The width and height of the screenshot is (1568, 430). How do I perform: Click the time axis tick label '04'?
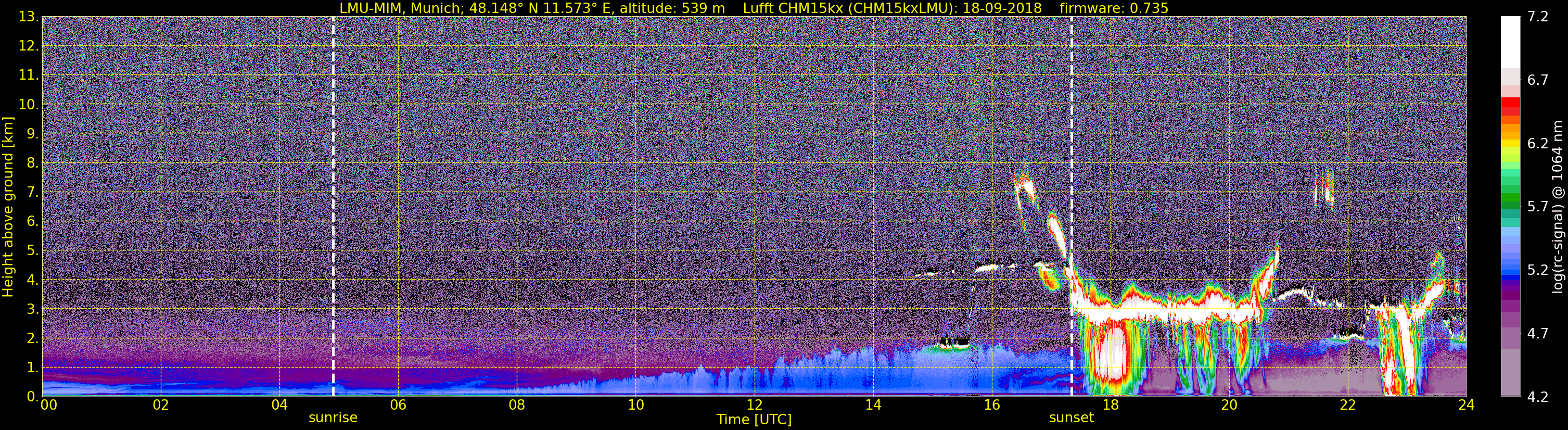[x=279, y=405]
